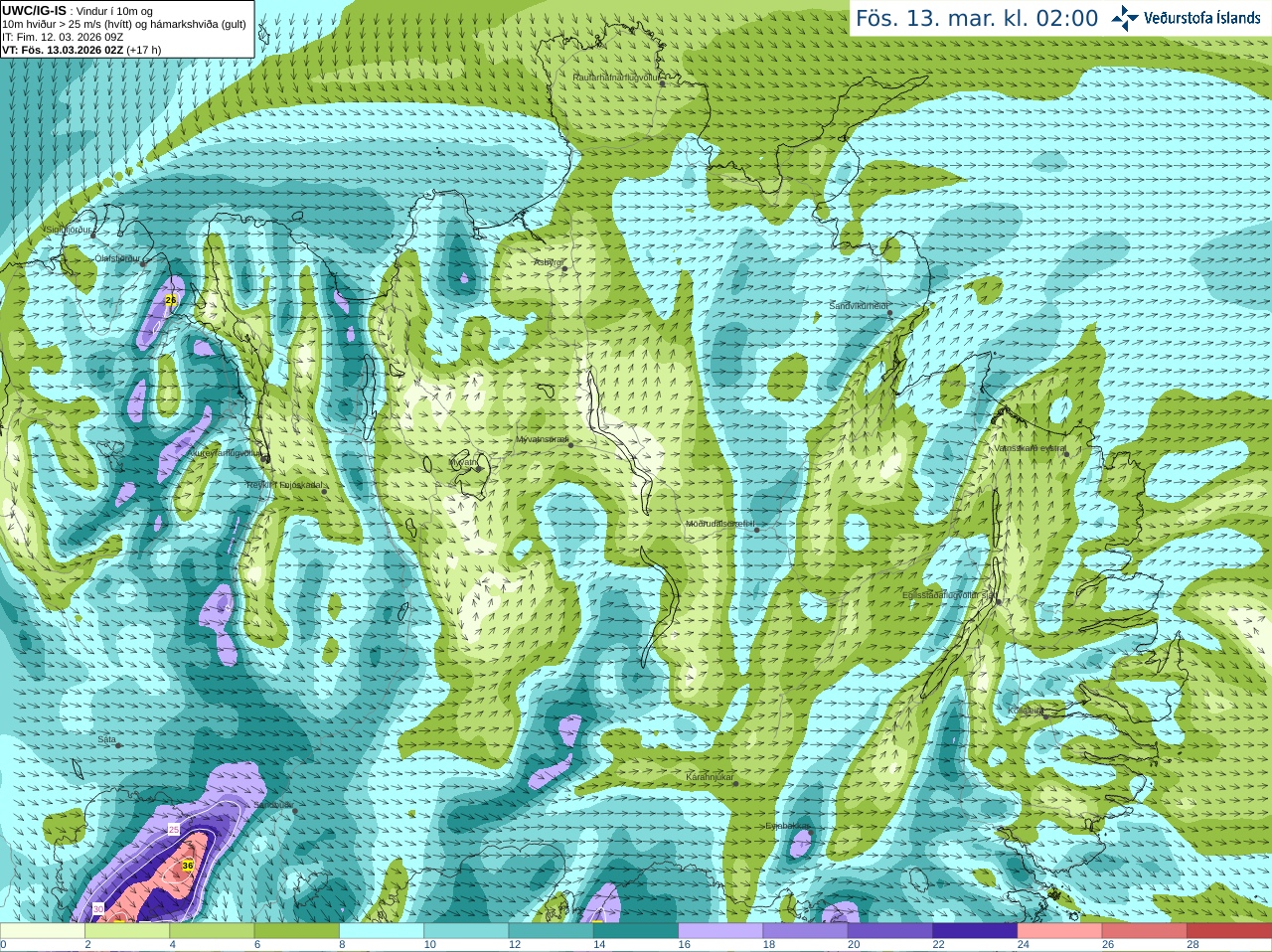Select the legend color above 28 m/s

1229,931
